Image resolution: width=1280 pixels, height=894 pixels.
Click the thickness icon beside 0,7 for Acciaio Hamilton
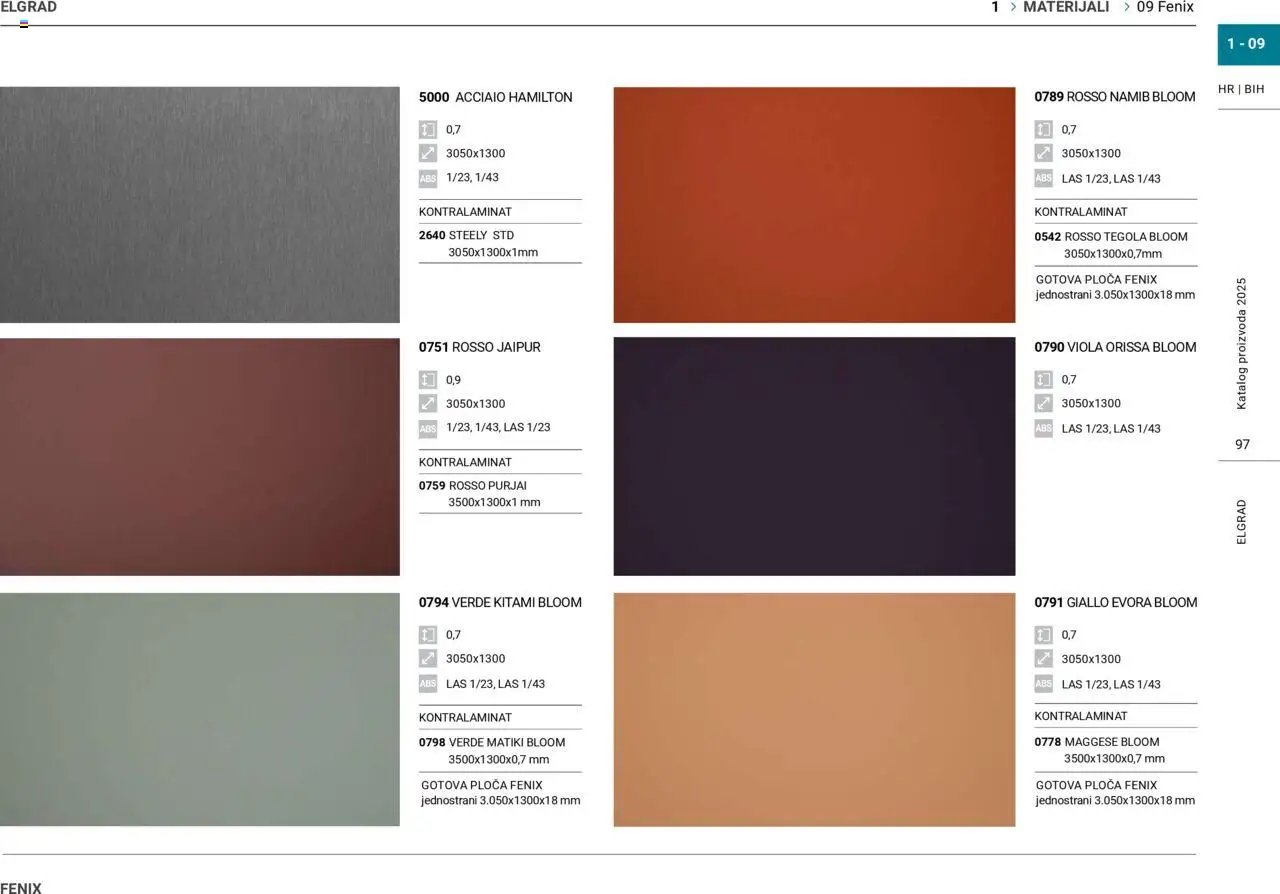click(429, 129)
